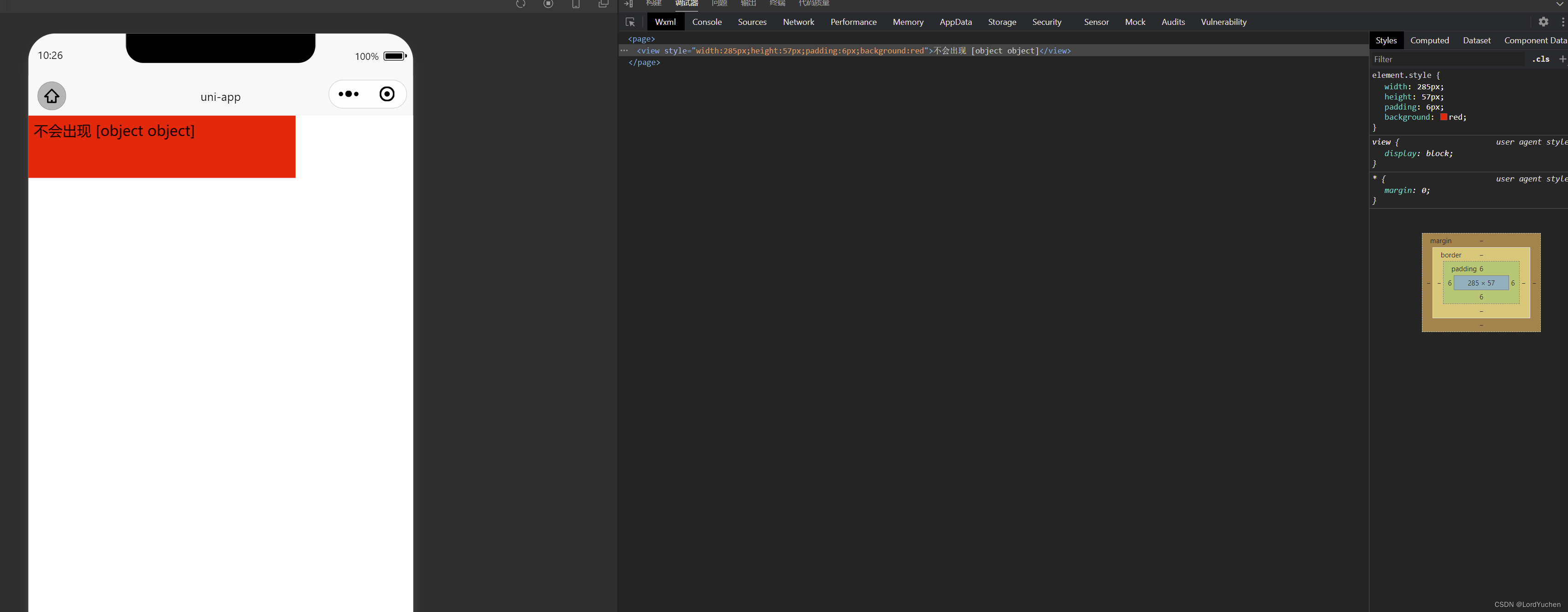Viewport: 1568px width, 612px height.
Task: Switch to 问题 panel tab
Action: [719, 4]
